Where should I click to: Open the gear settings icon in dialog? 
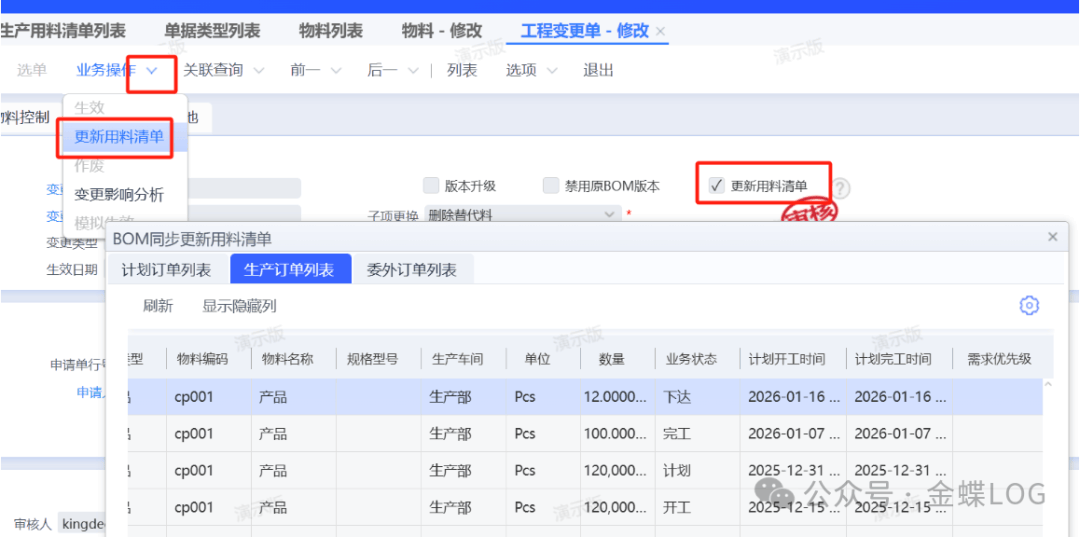tap(1029, 306)
